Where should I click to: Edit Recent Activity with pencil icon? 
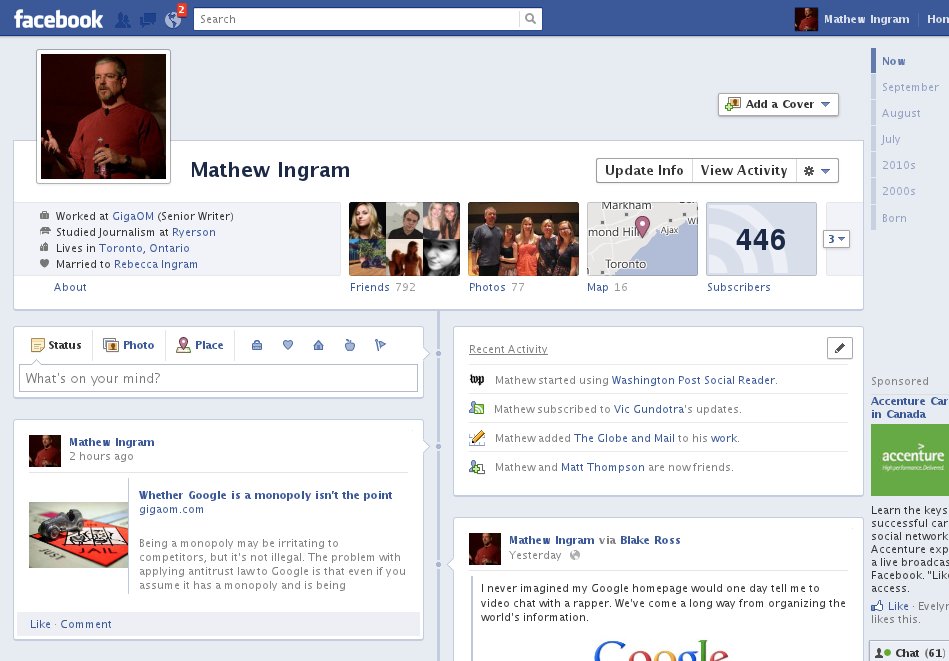[839, 348]
